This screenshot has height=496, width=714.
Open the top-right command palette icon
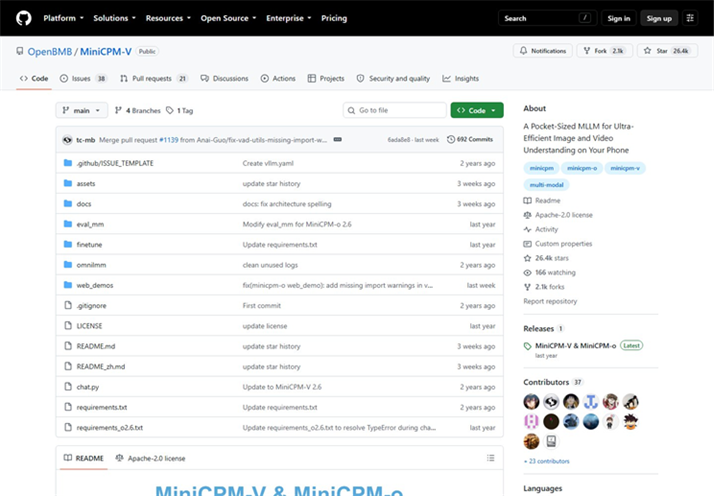tap(690, 18)
